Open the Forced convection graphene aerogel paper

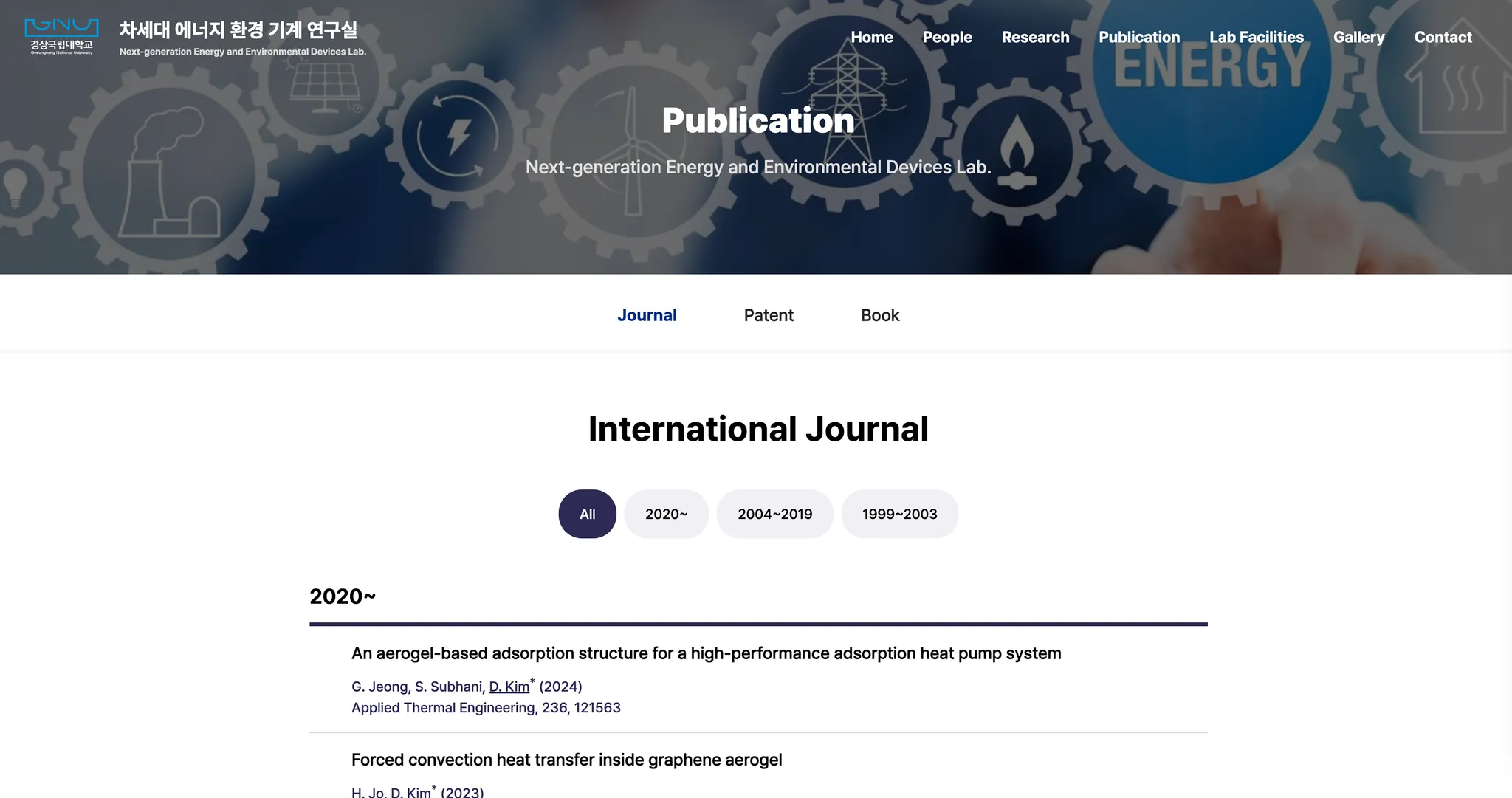pyautogui.click(x=566, y=760)
